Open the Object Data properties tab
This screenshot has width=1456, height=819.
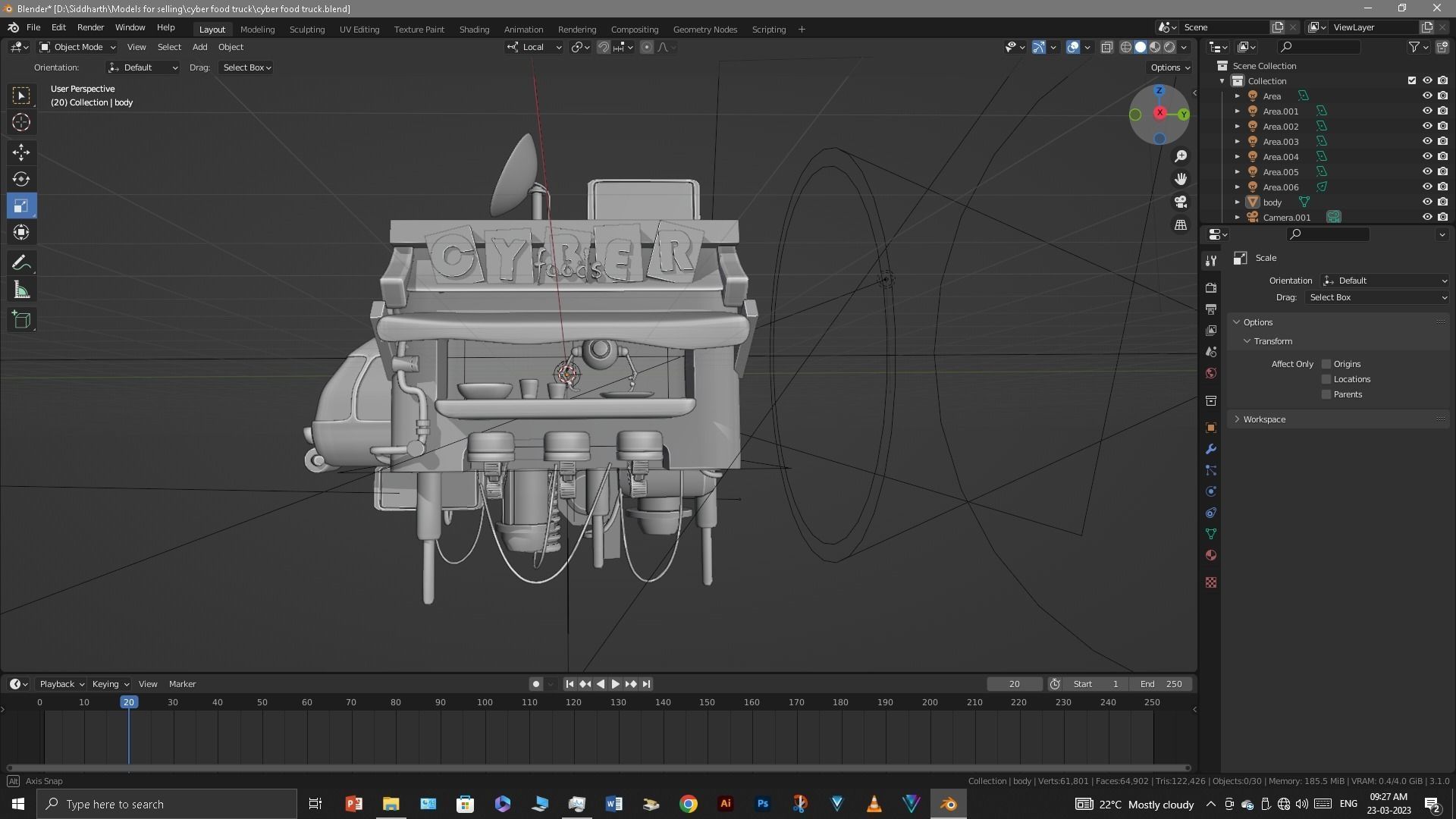1211,534
